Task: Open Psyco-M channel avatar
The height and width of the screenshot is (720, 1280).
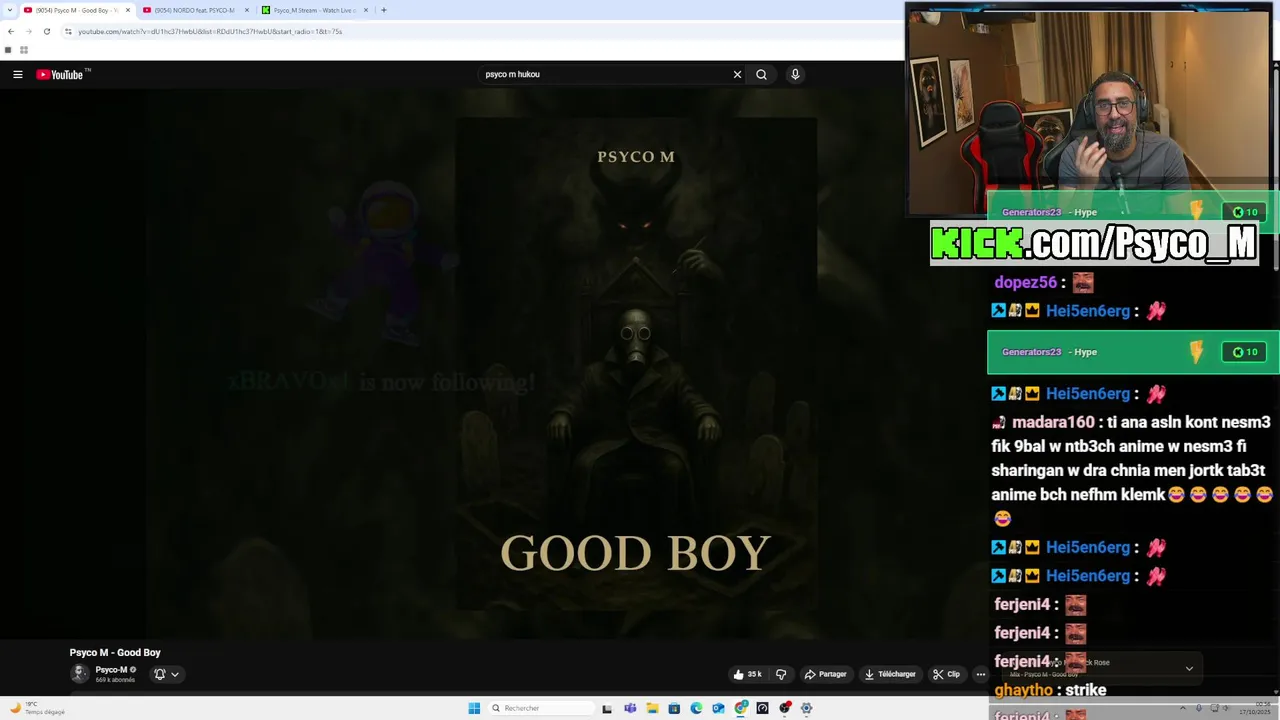Action: click(79, 674)
